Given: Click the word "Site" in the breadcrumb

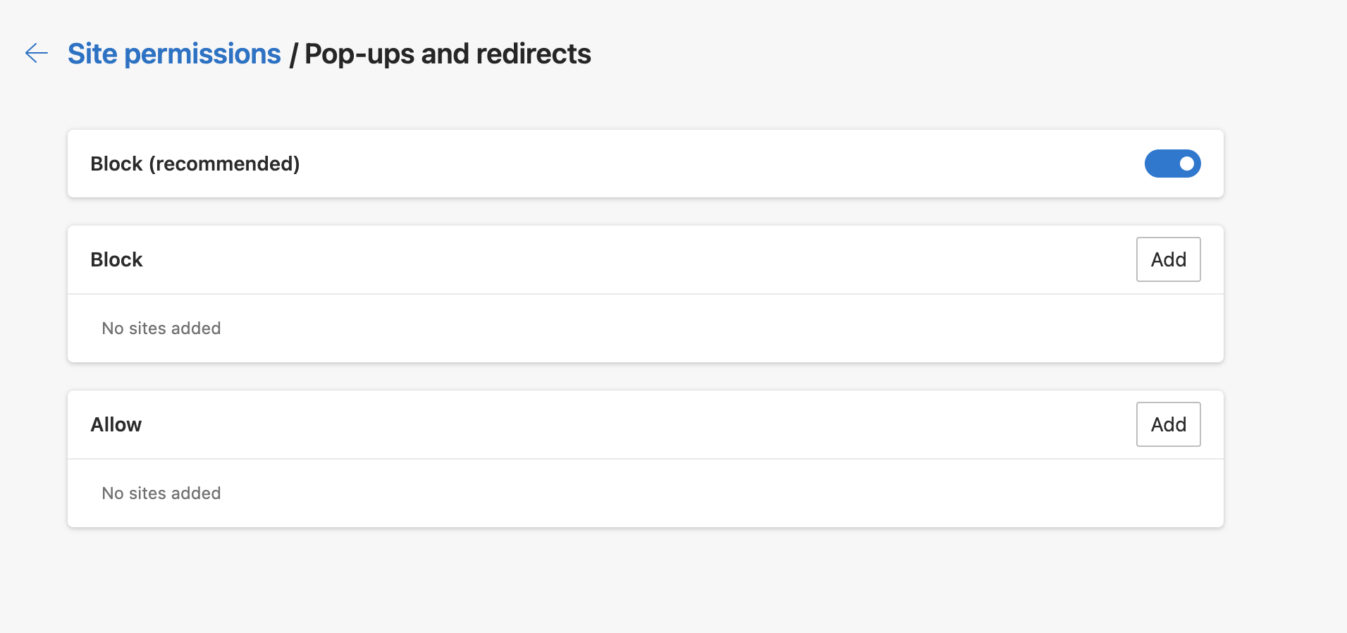Looking at the screenshot, I should coord(92,54).
